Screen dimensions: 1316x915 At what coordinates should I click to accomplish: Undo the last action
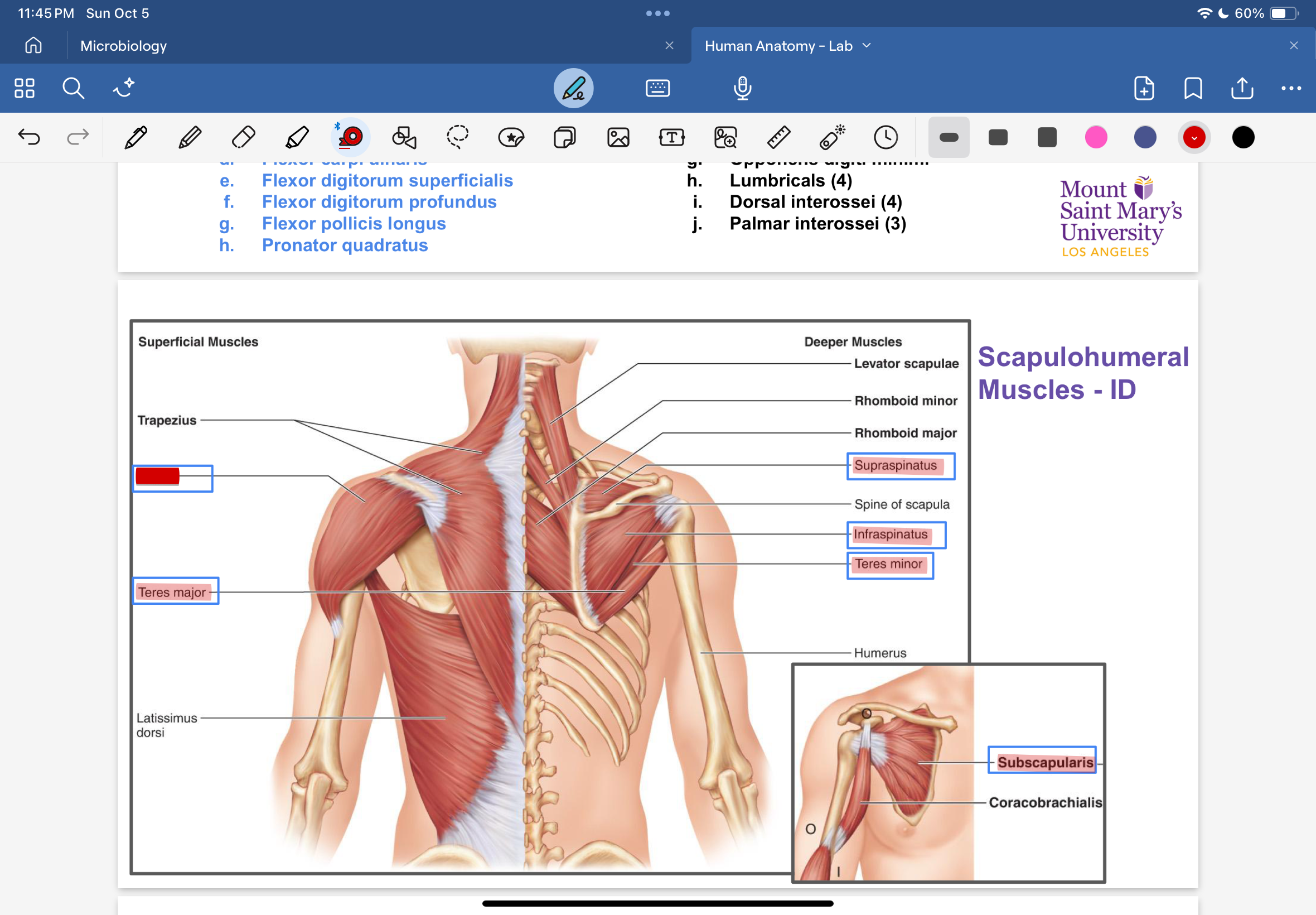28,138
